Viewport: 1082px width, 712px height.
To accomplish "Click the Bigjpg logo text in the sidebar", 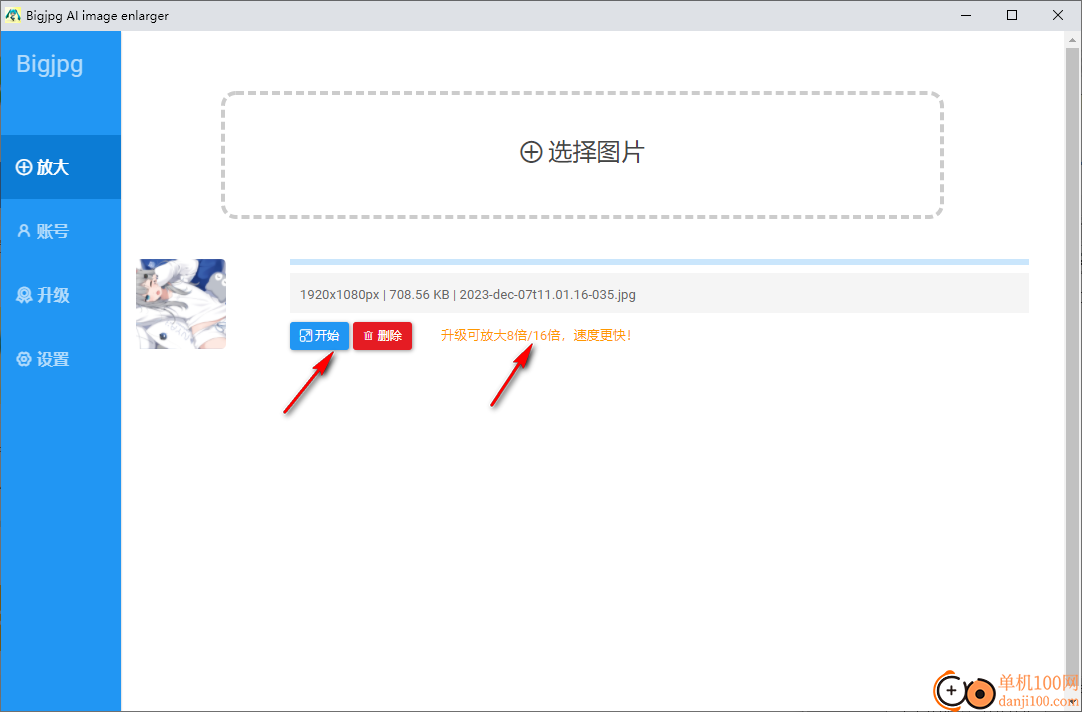I will click(50, 64).
